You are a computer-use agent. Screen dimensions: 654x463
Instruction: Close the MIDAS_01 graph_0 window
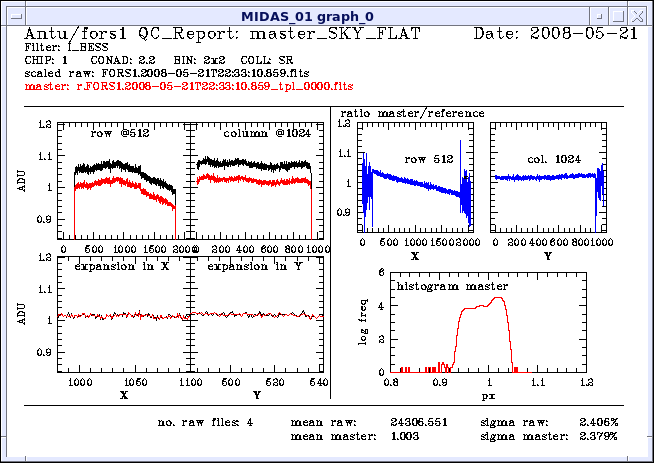[640, 12]
